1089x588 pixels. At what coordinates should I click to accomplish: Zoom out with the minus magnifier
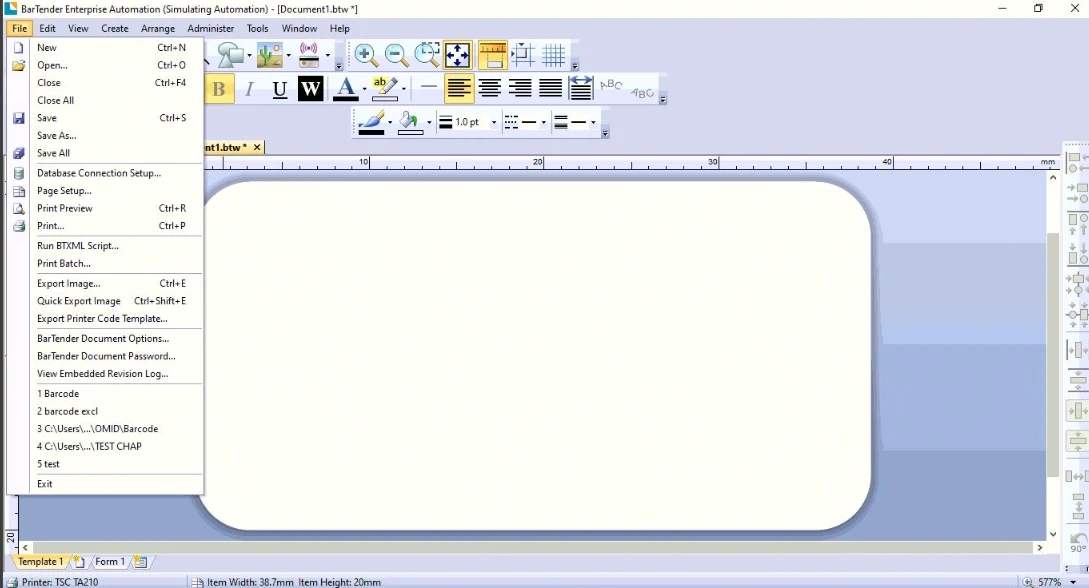click(396, 55)
